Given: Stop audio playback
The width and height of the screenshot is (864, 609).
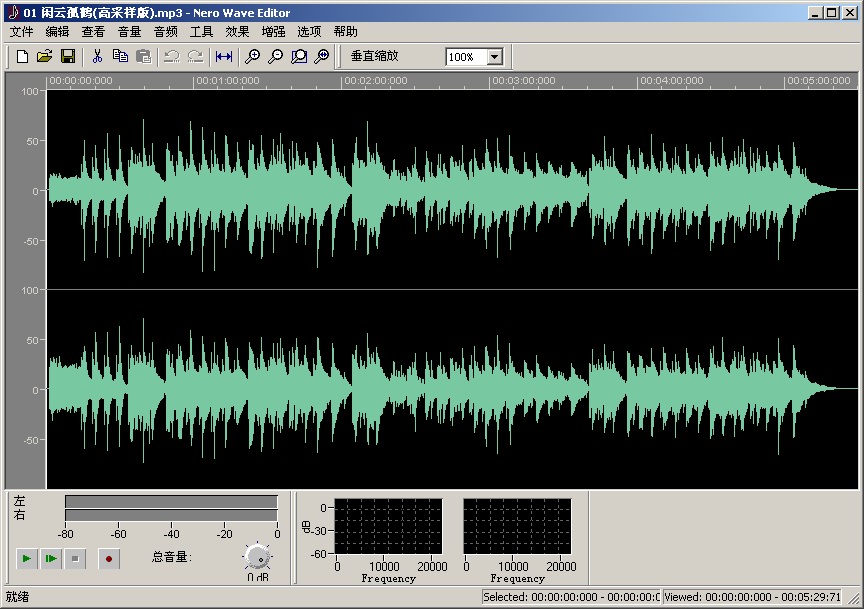Looking at the screenshot, I should 75,558.
